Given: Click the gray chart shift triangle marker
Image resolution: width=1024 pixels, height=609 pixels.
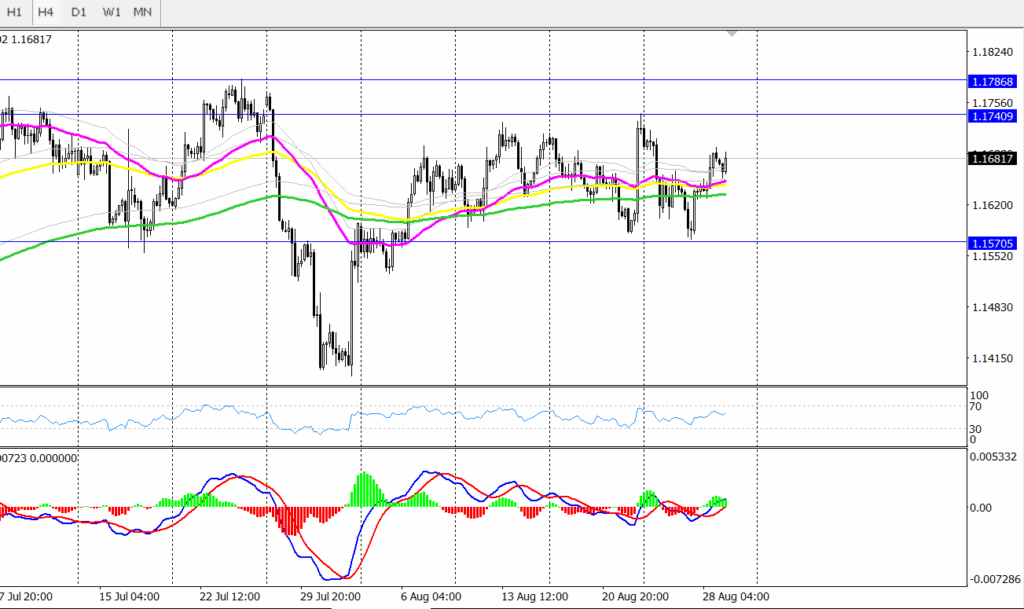Looking at the screenshot, I should 732,33.
